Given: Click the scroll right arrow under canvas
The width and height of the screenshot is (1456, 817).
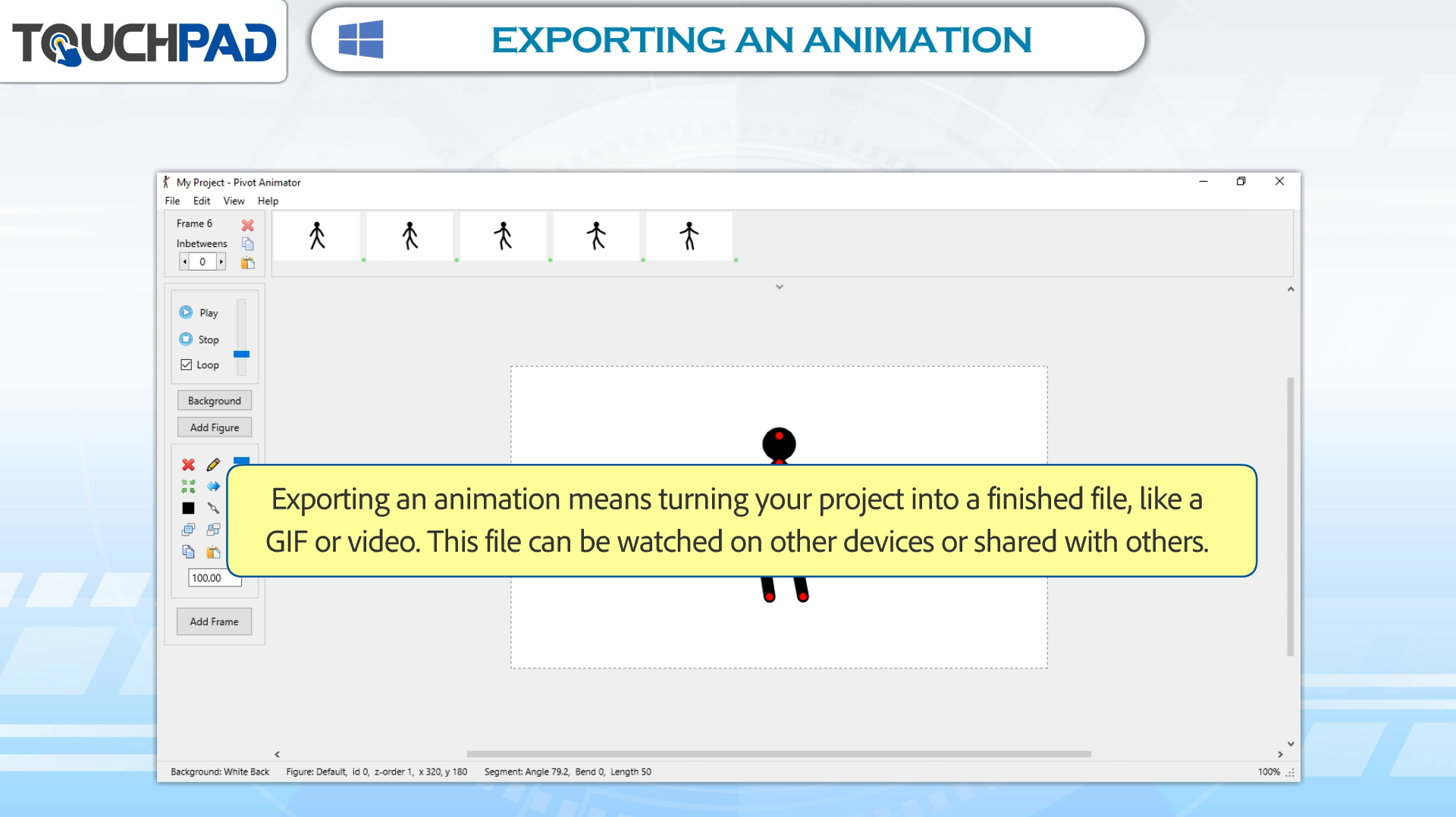Looking at the screenshot, I should click(1280, 754).
